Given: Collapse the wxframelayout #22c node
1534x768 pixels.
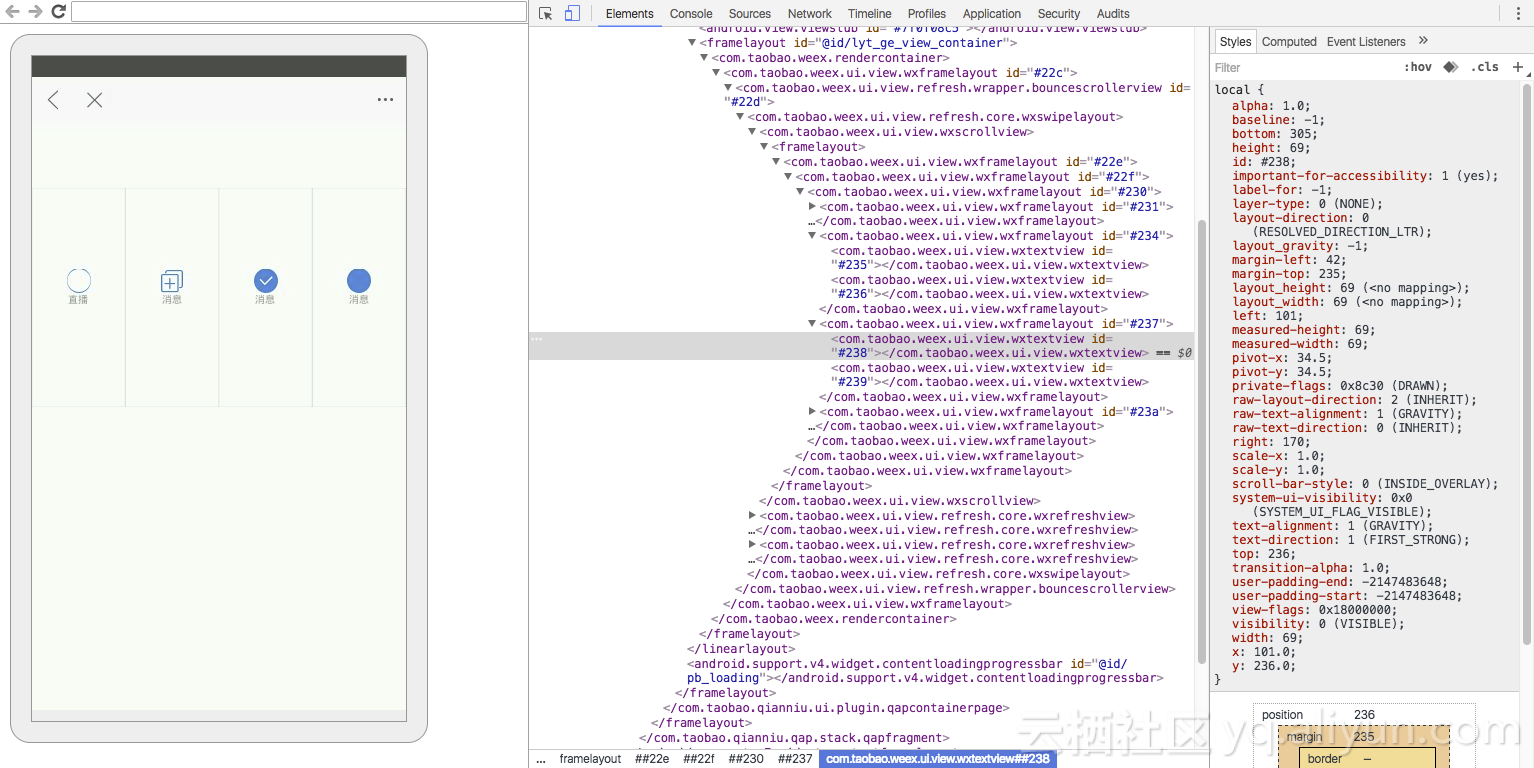Looking at the screenshot, I should (716, 73).
